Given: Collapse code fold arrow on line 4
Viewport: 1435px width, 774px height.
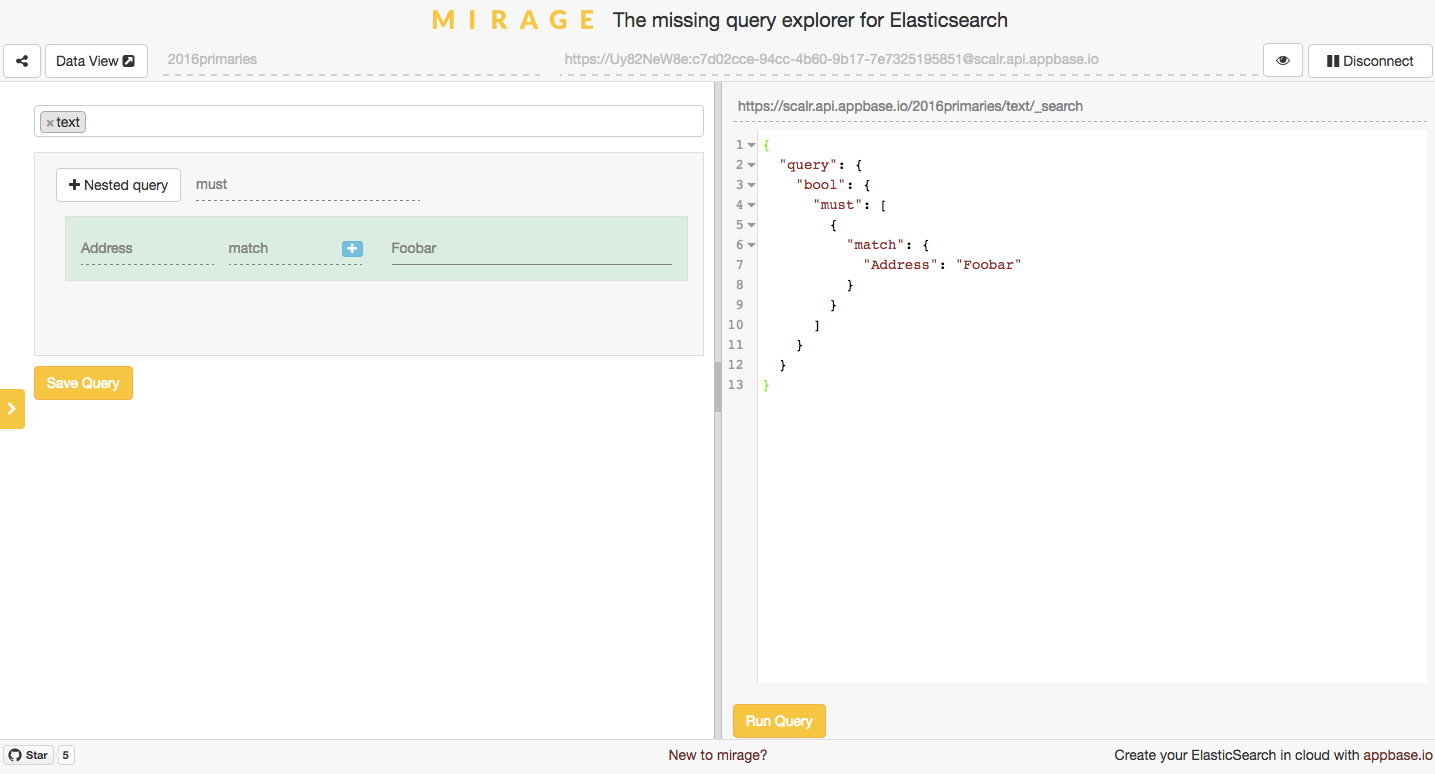Looking at the screenshot, I should click(x=751, y=205).
